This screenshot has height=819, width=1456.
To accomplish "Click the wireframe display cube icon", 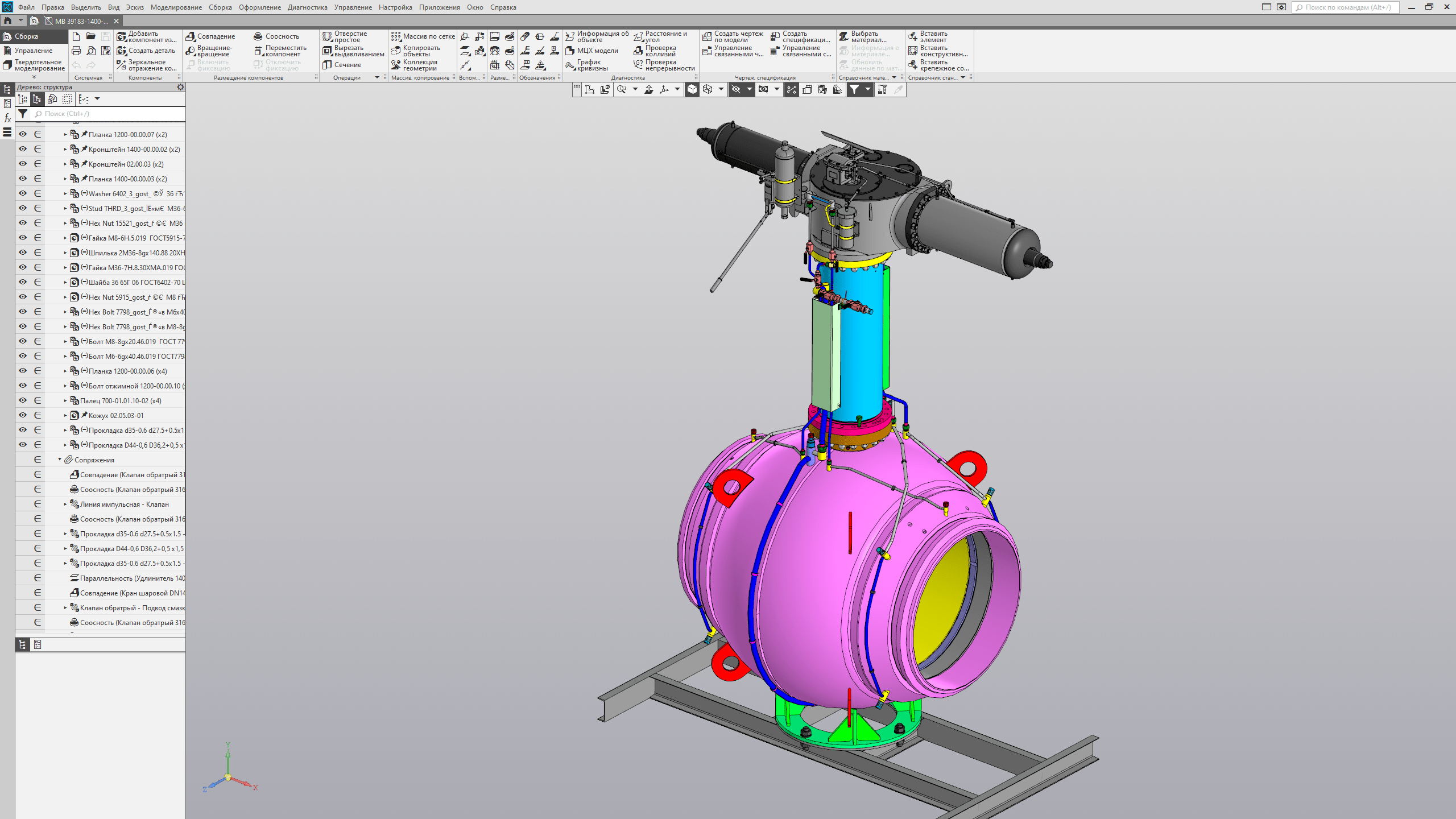I will pyautogui.click(x=708, y=89).
